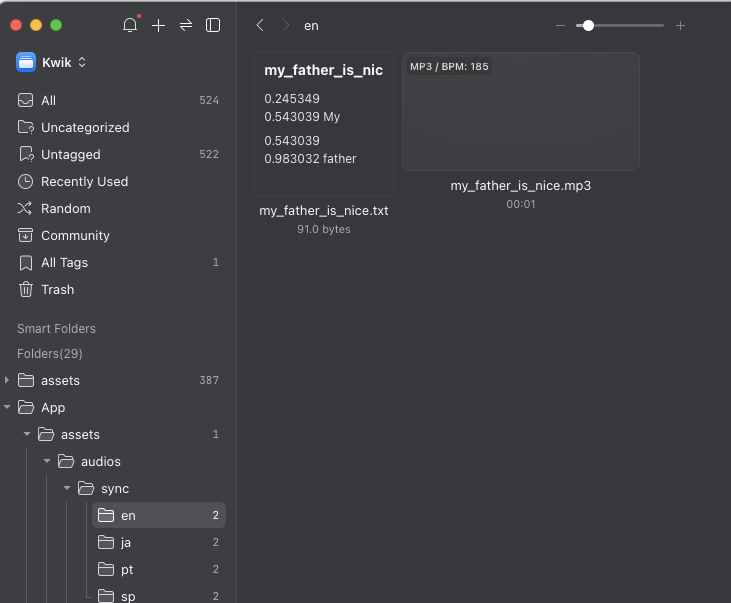Click the folder icon of the App assets subfolder

tap(46, 434)
